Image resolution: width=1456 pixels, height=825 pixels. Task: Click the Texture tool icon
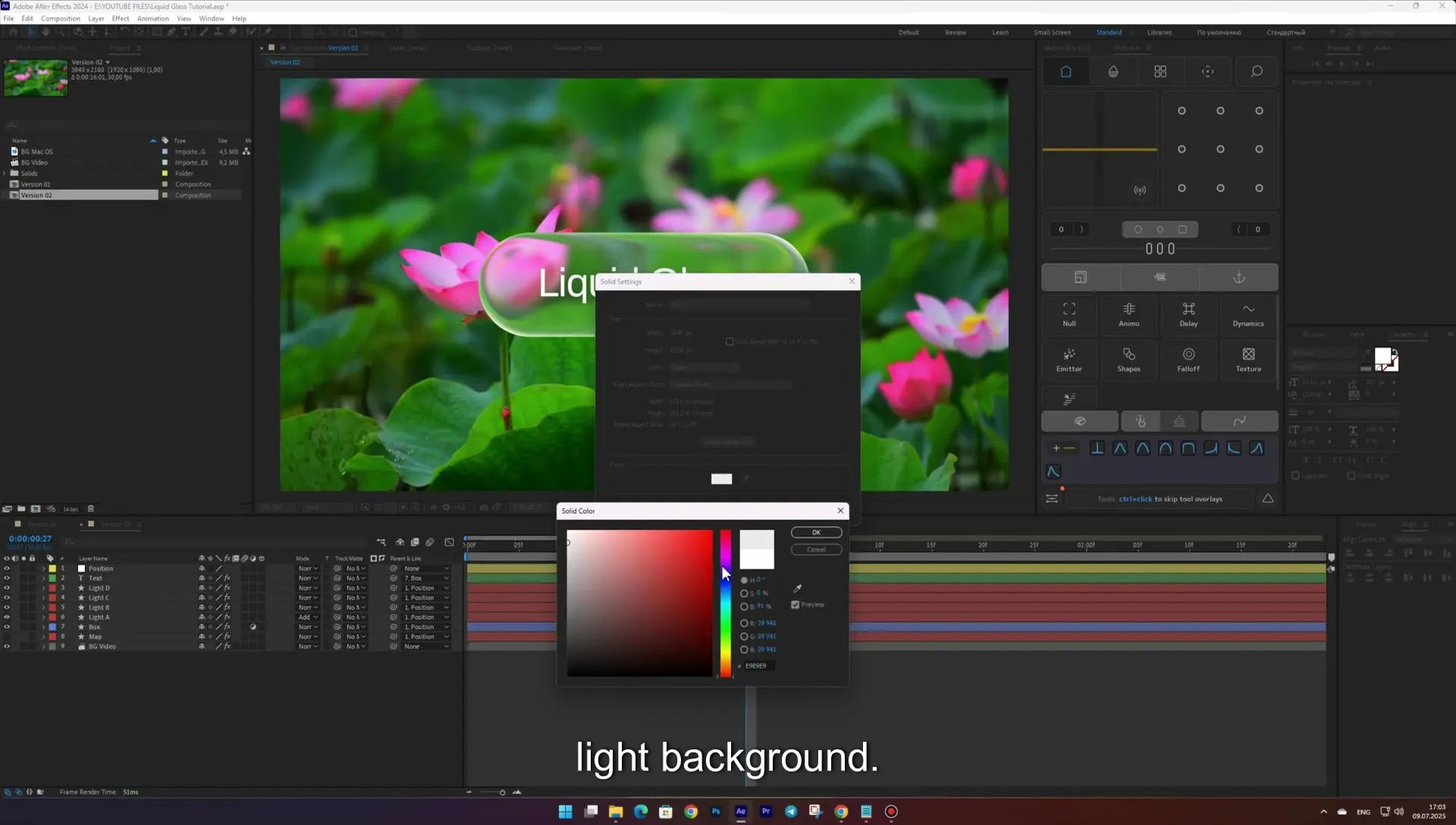1248,359
